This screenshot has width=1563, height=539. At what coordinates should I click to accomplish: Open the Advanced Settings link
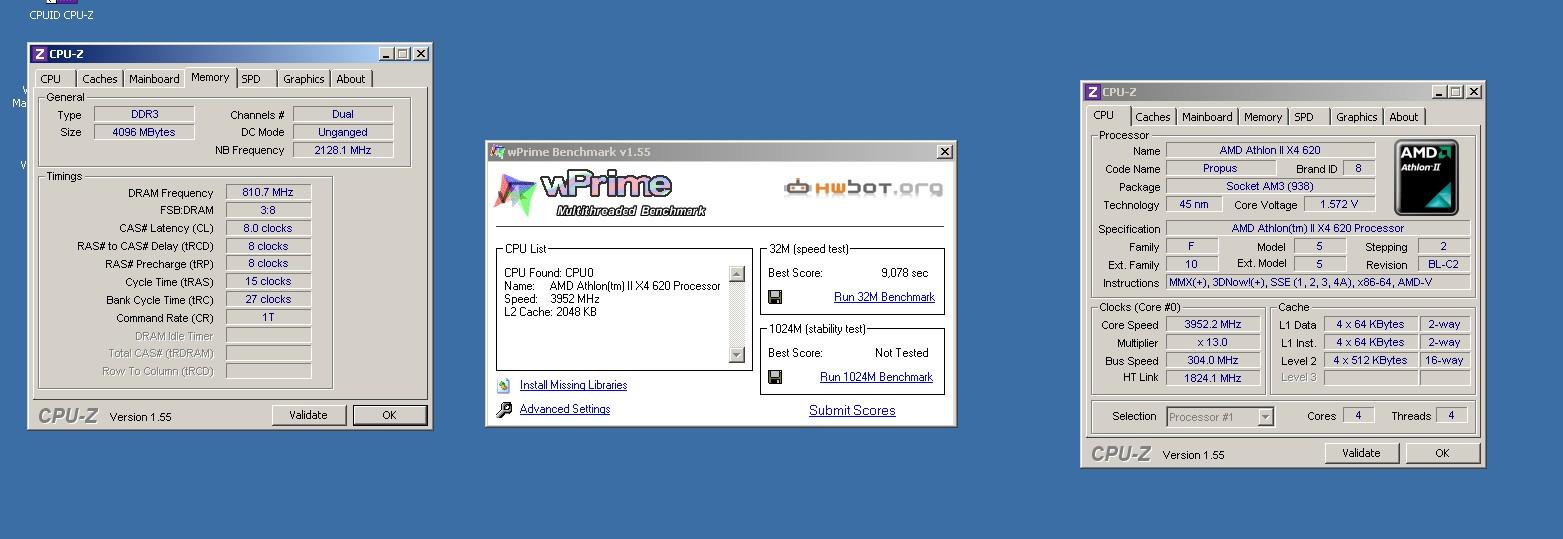click(x=565, y=409)
